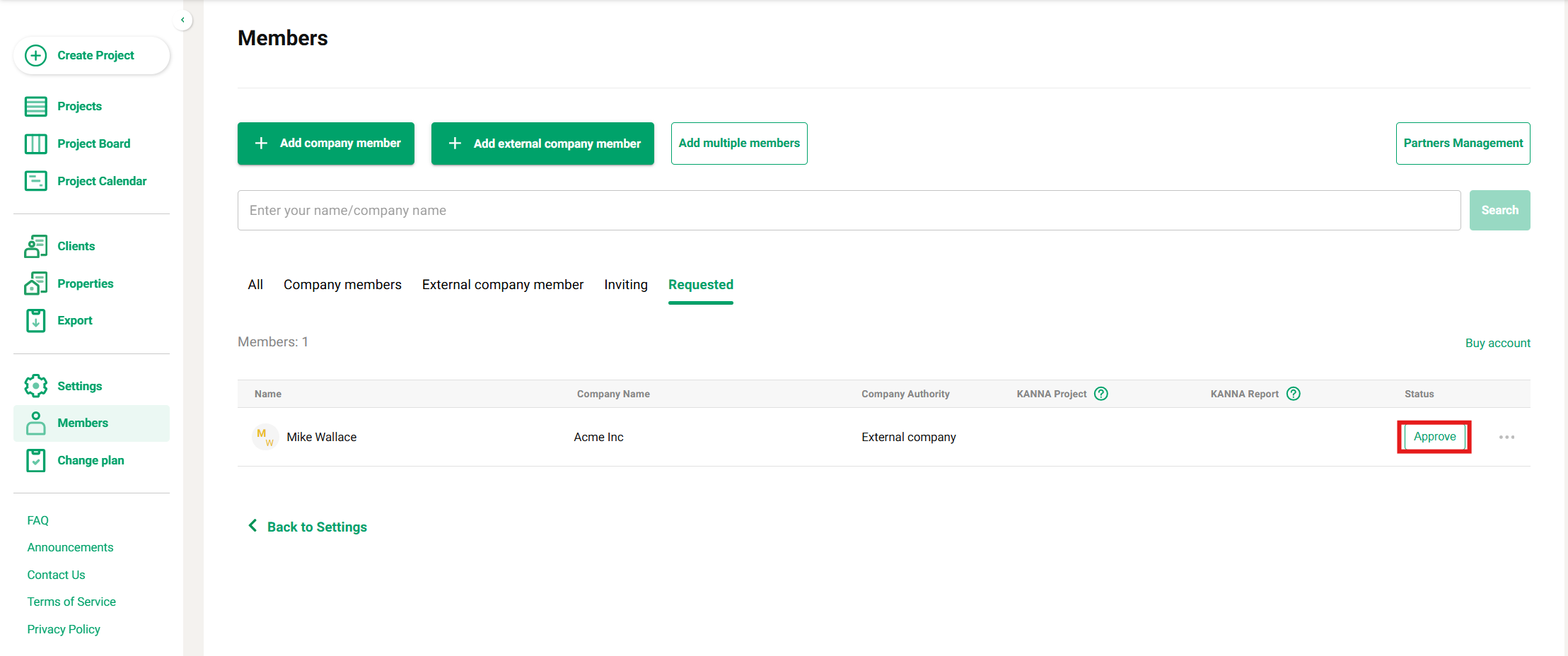Viewport: 1568px width, 656px height.
Task: Click the Export download icon
Action: pos(36,320)
